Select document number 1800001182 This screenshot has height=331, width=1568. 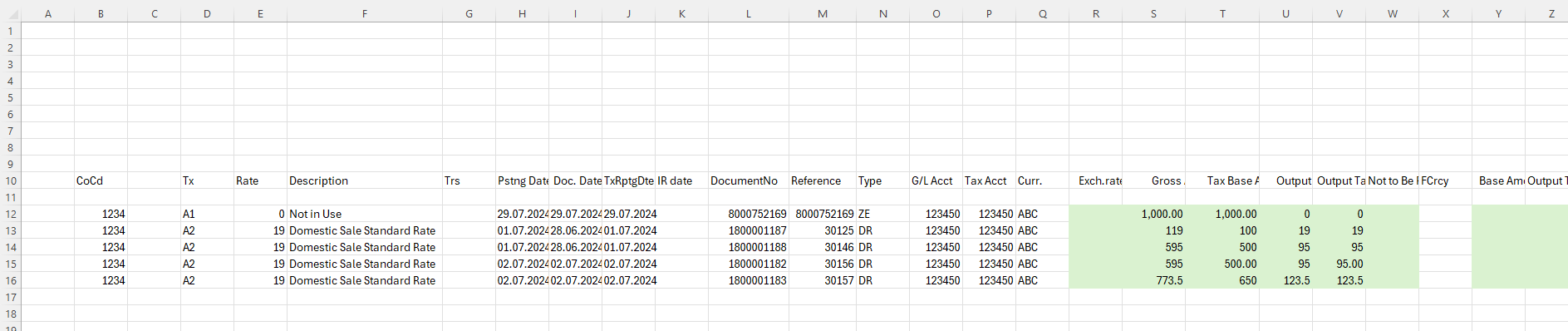(x=749, y=264)
